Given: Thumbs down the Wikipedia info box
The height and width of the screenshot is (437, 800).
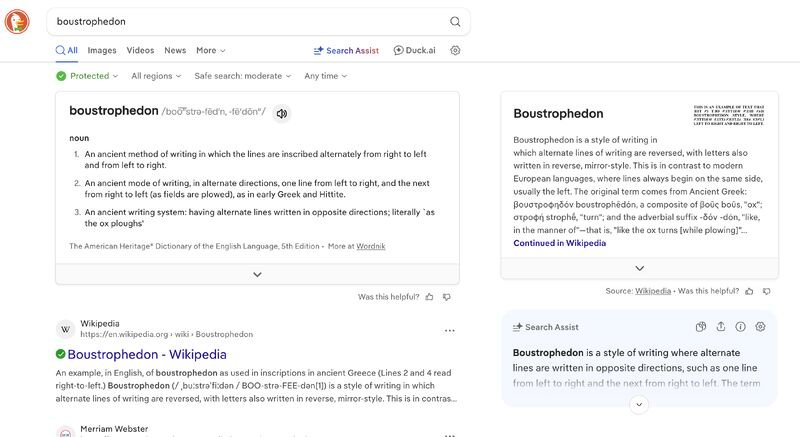Looking at the screenshot, I should point(766,291).
